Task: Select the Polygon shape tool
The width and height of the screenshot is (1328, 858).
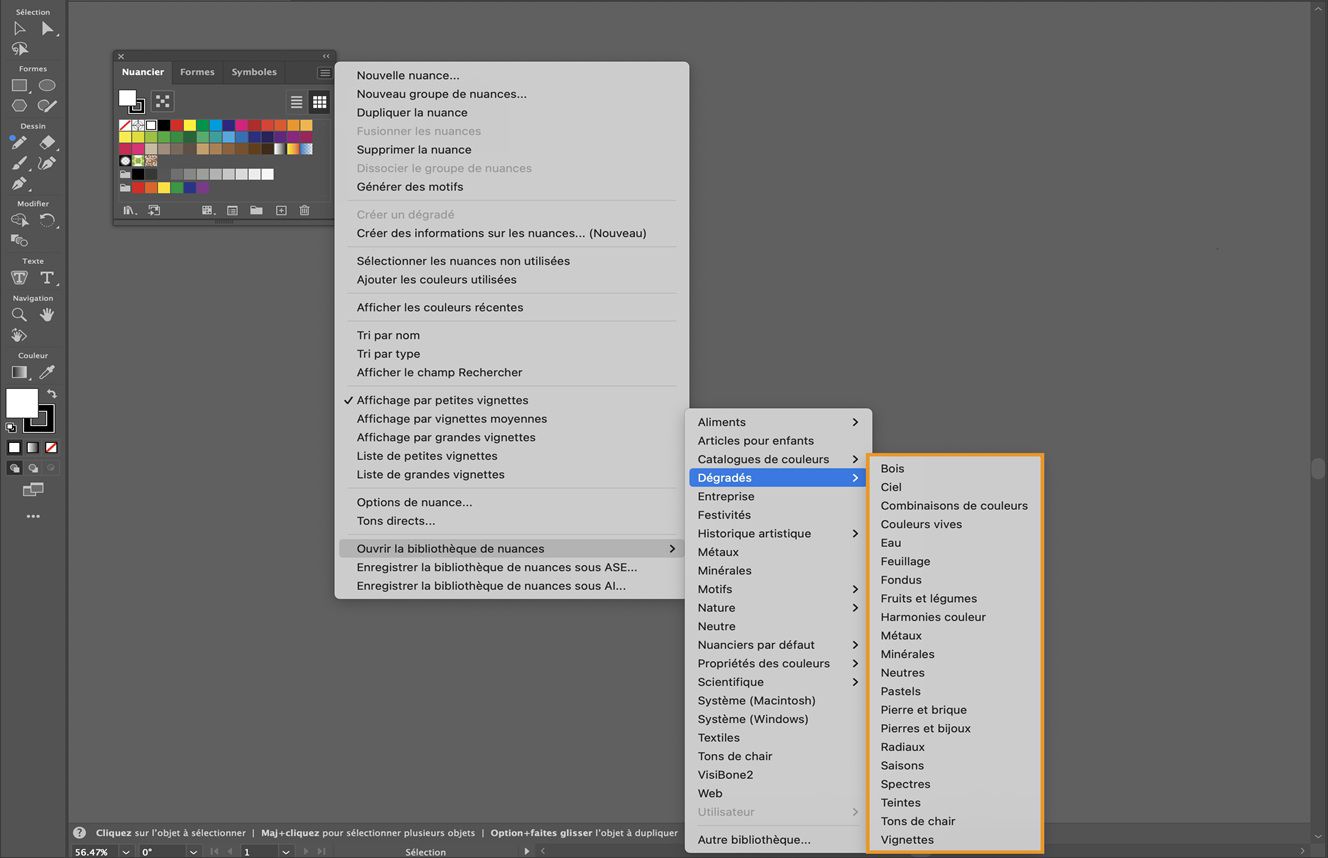Action: (19, 105)
